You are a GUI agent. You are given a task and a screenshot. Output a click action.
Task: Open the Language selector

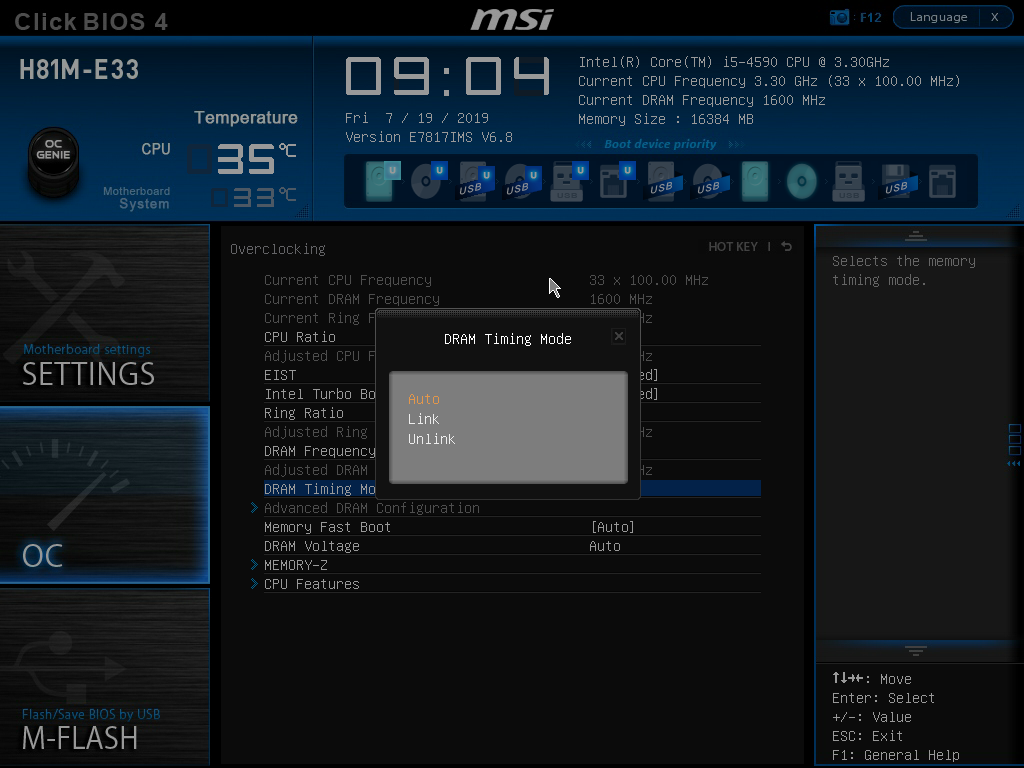pyautogui.click(x=938, y=17)
